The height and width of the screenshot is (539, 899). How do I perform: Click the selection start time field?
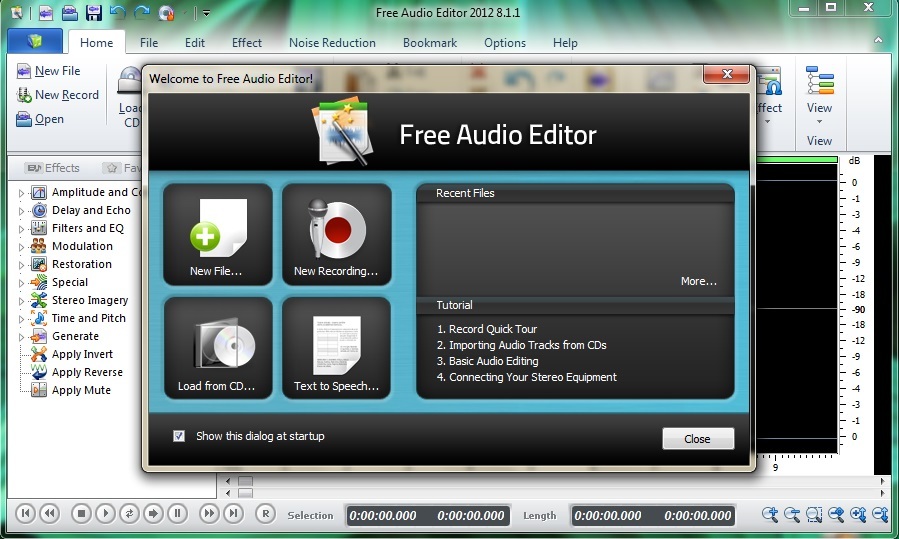pyautogui.click(x=383, y=515)
